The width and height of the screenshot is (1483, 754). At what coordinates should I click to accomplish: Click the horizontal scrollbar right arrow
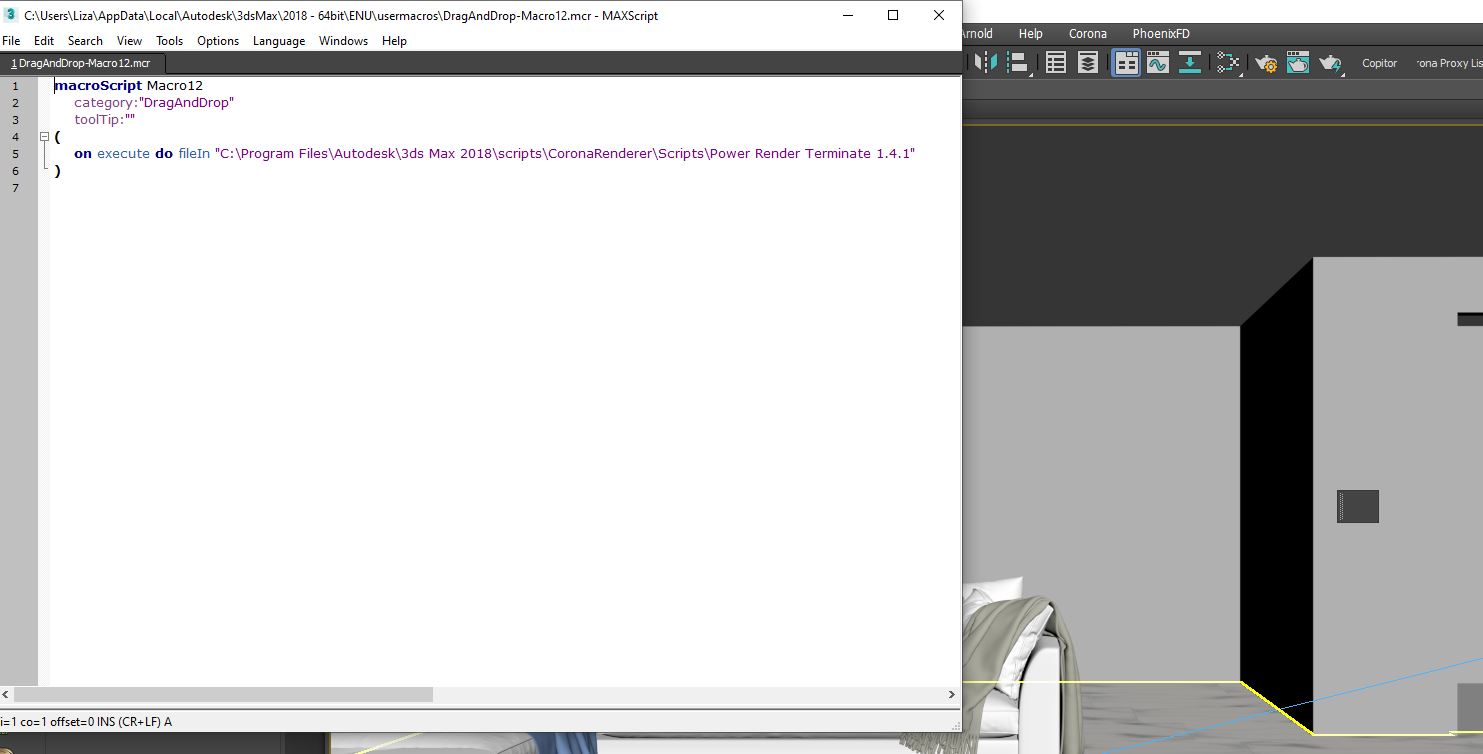pyautogui.click(x=951, y=694)
